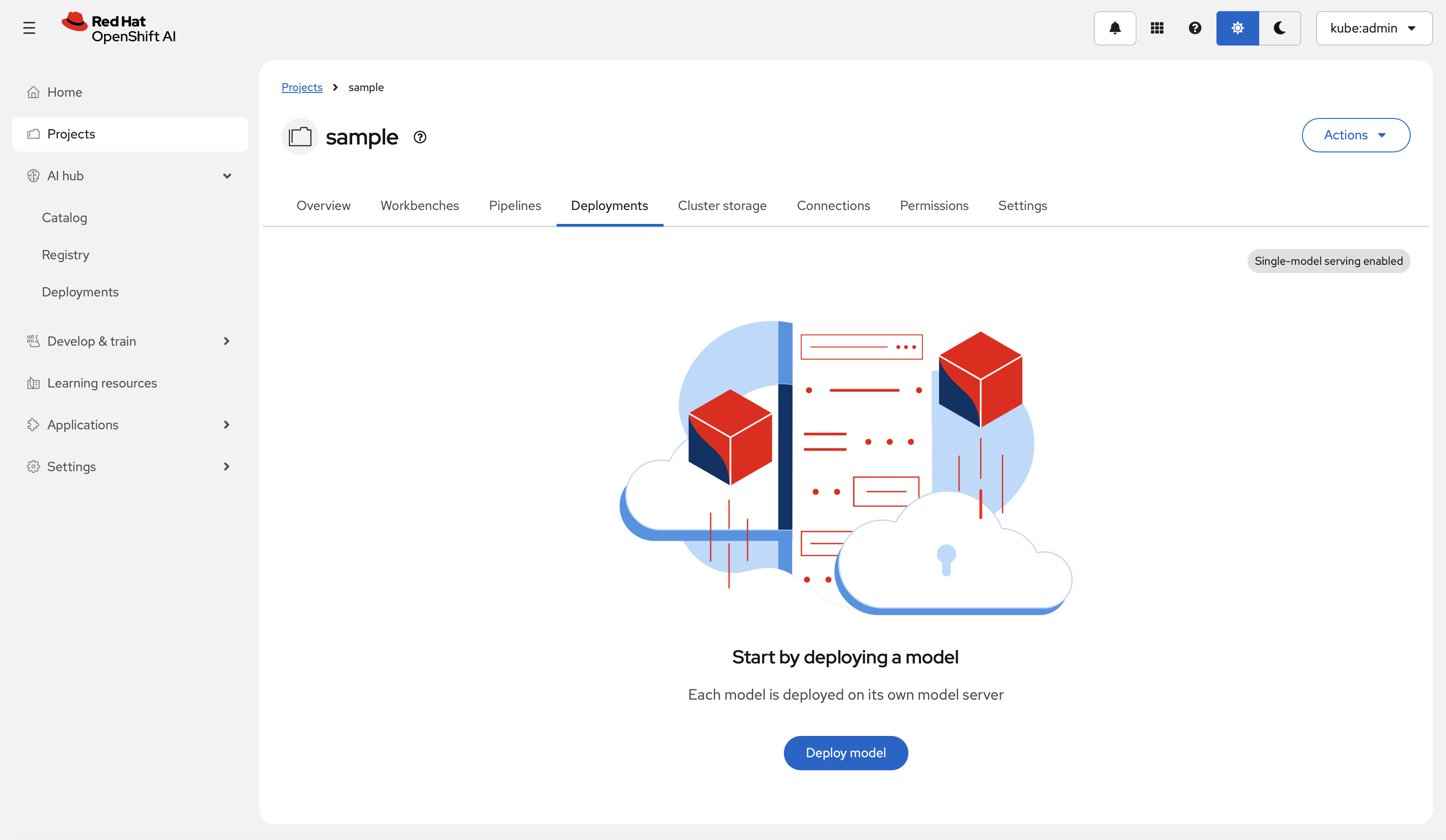The width and height of the screenshot is (1446, 840).
Task: Switch to the Workbenches tab
Action: pos(420,205)
